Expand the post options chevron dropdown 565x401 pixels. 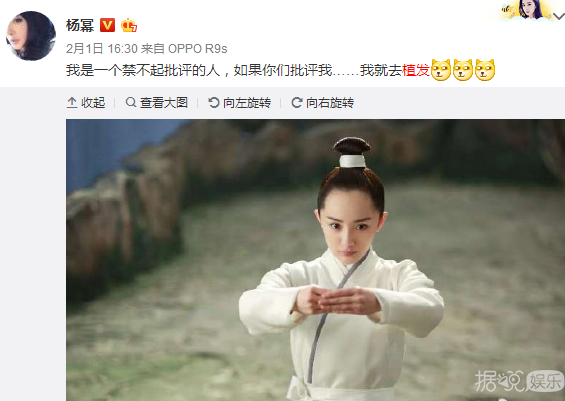[559, 16]
